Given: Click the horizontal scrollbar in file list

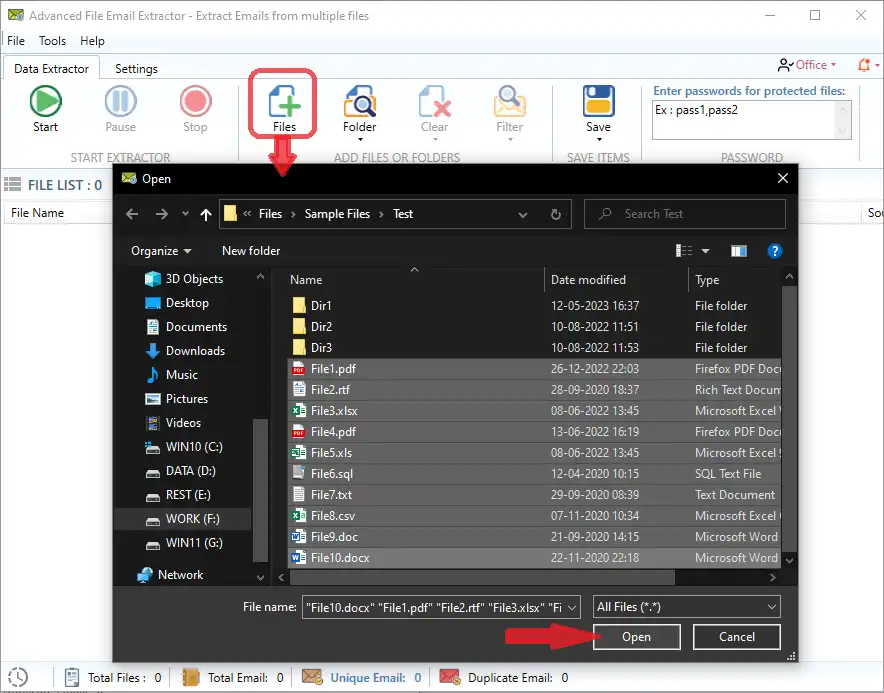Looking at the screenshot, I should pyautogui.click(x=482, y=577).
